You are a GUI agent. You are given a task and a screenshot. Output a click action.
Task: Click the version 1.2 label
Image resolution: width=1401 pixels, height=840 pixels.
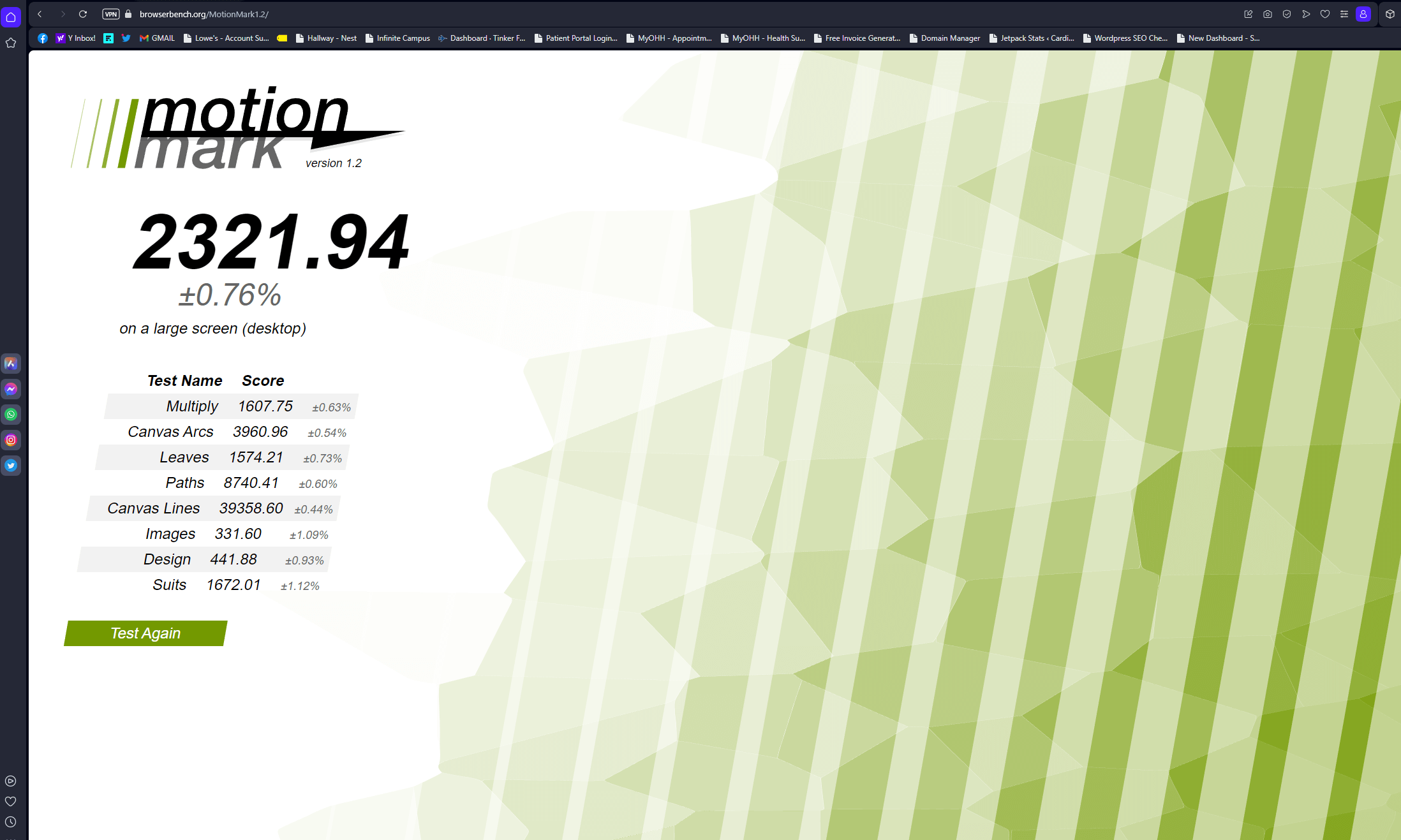pos(333,163)
